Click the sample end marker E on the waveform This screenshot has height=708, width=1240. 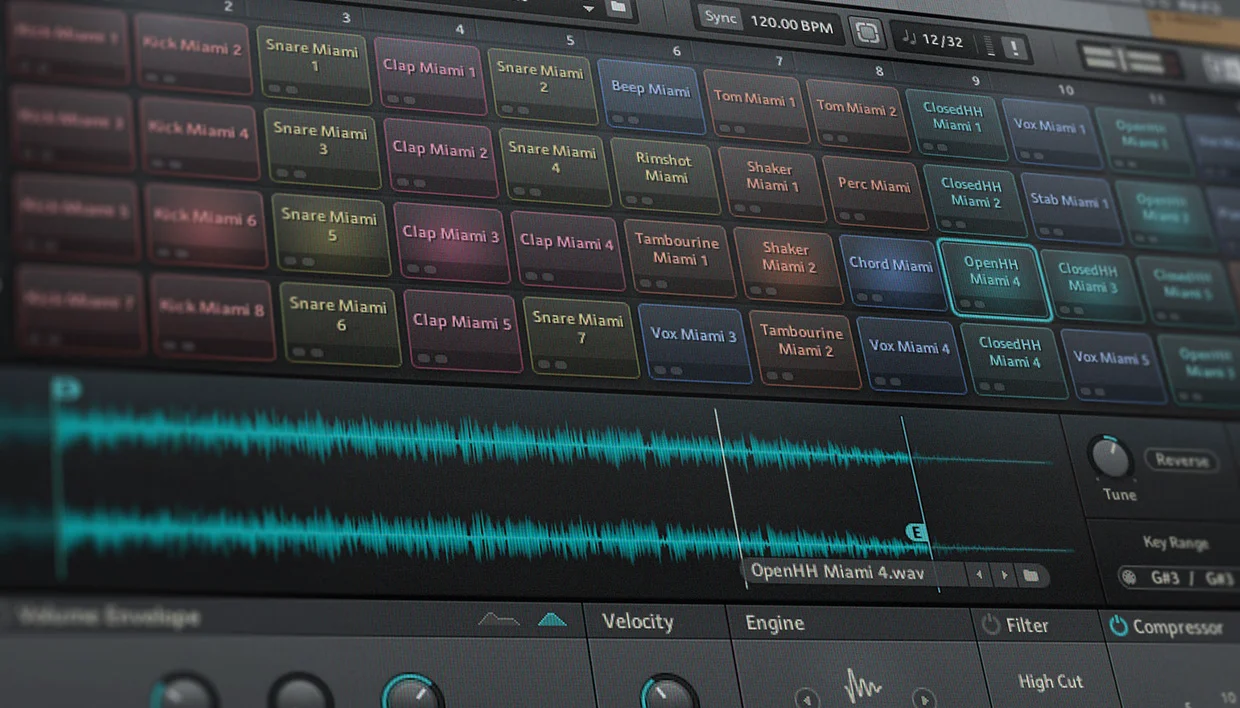click(916, 532)
